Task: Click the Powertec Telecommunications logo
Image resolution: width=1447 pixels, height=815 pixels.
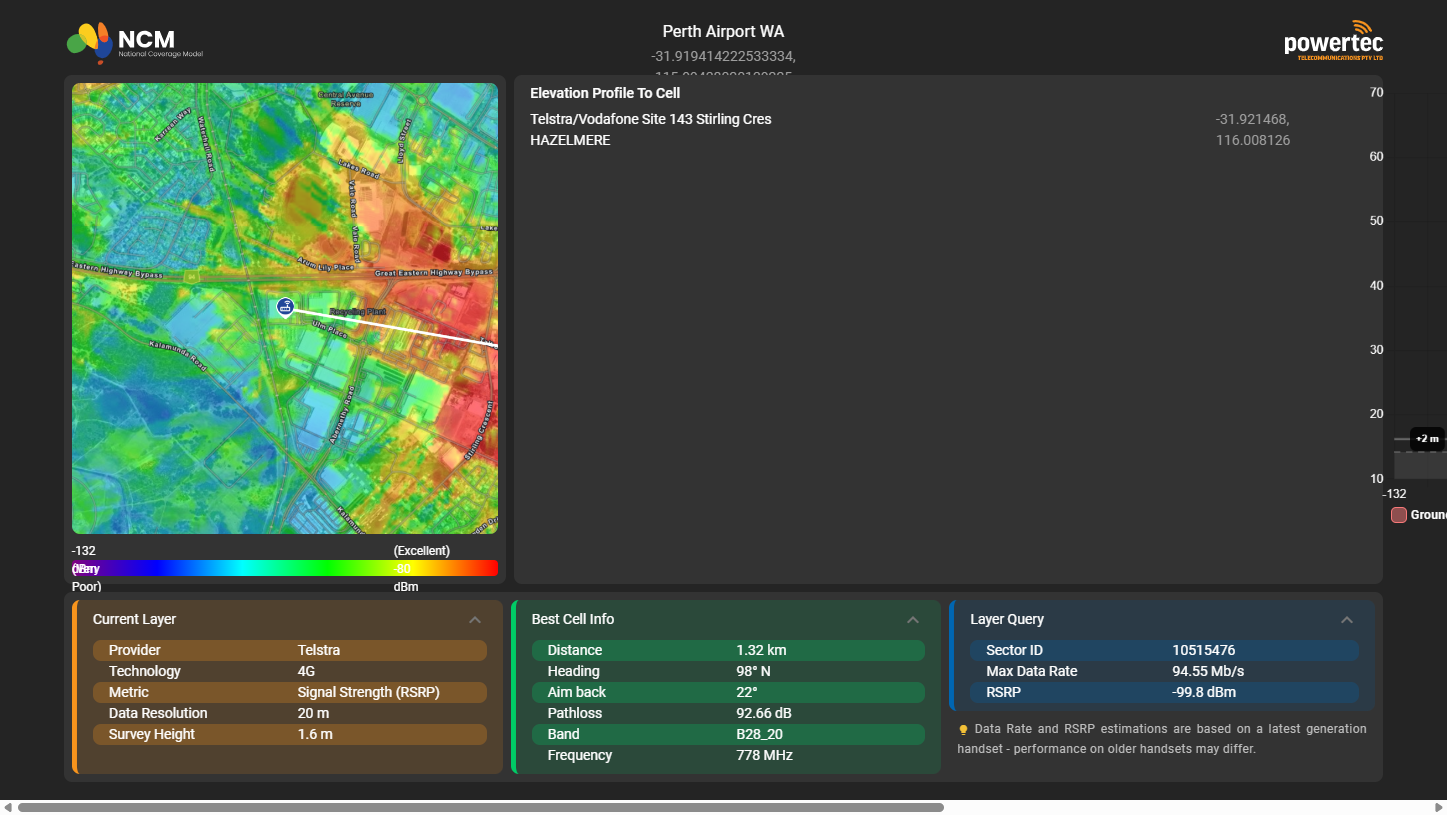Action: point(1334,41)
